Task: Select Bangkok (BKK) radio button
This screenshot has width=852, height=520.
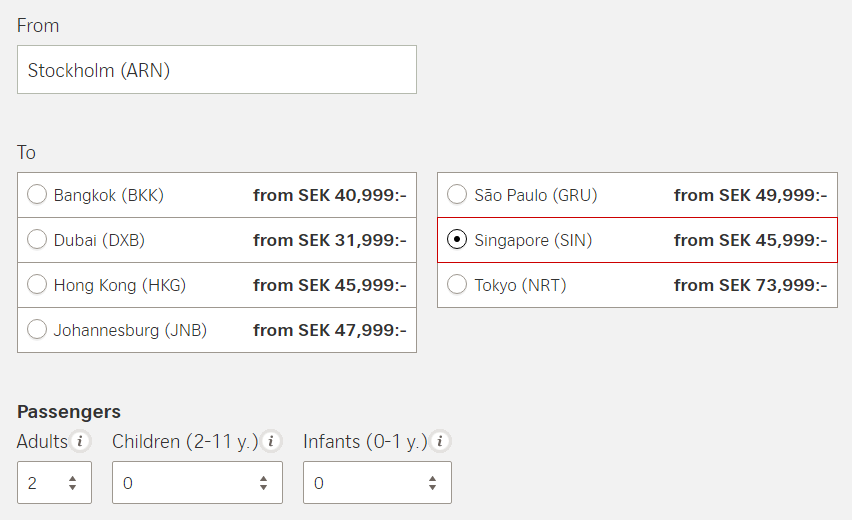Action: coord(37,195)
